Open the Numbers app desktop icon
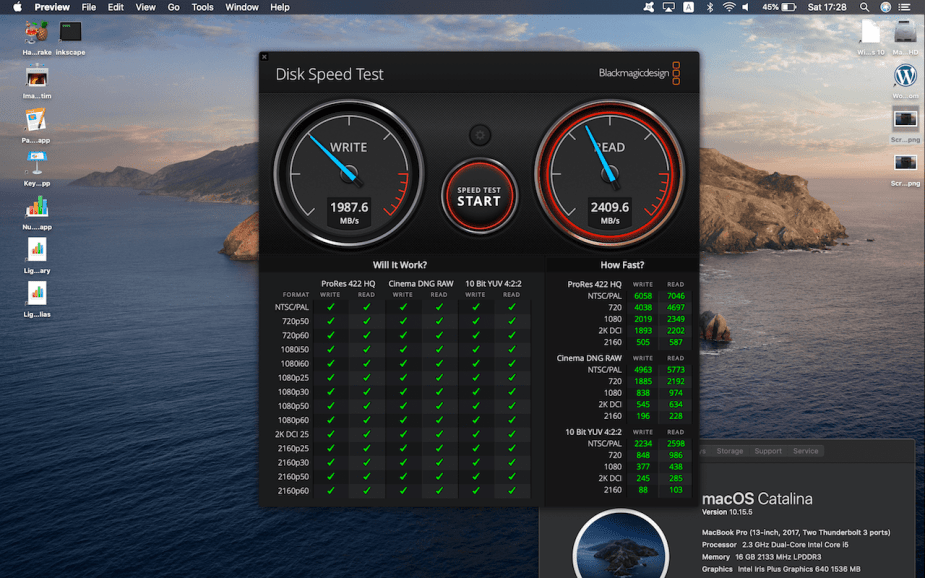The image size is (925, 578). [x=37, y=207]
